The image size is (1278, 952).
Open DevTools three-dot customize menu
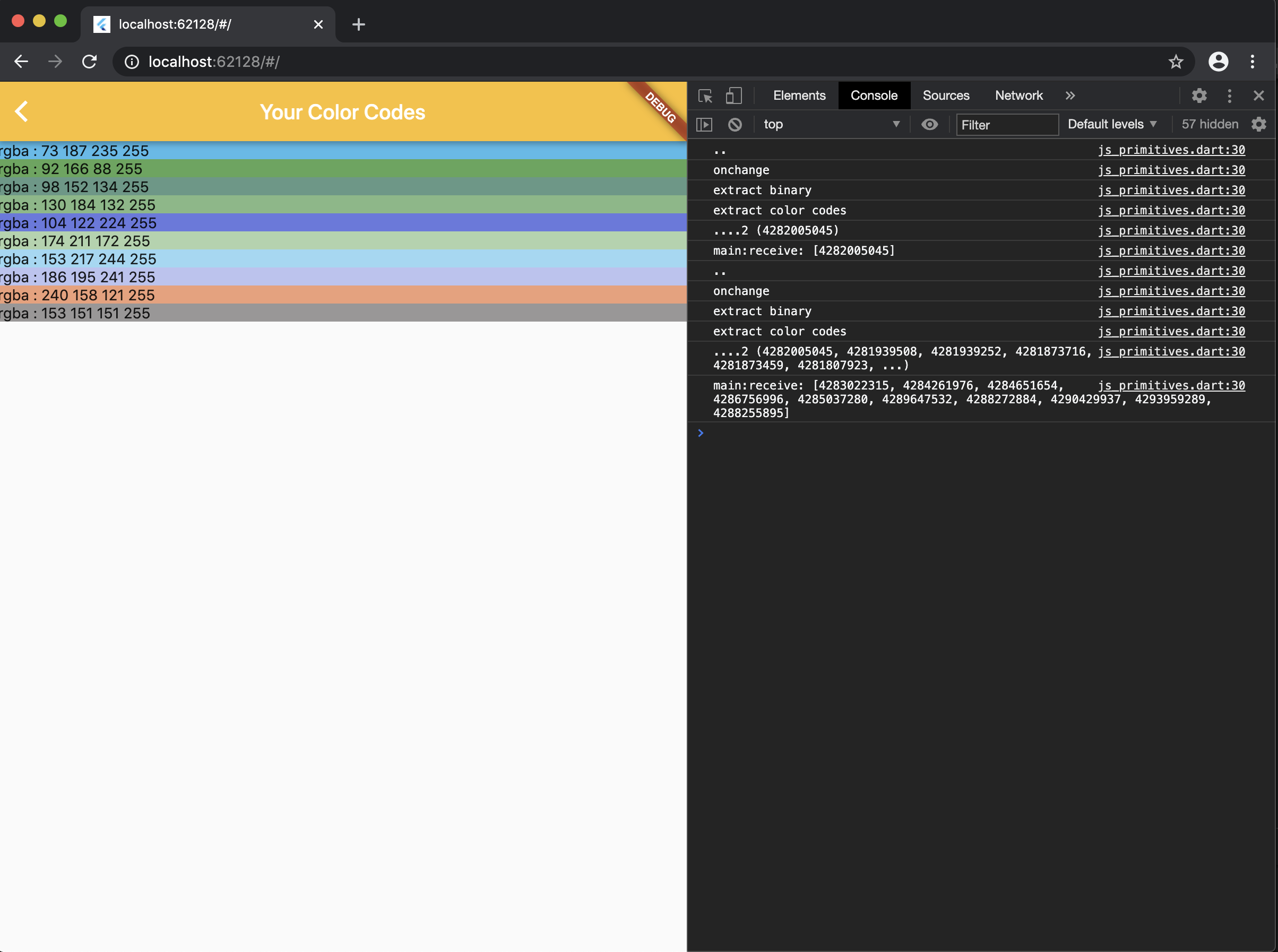tap(1229, 96)
